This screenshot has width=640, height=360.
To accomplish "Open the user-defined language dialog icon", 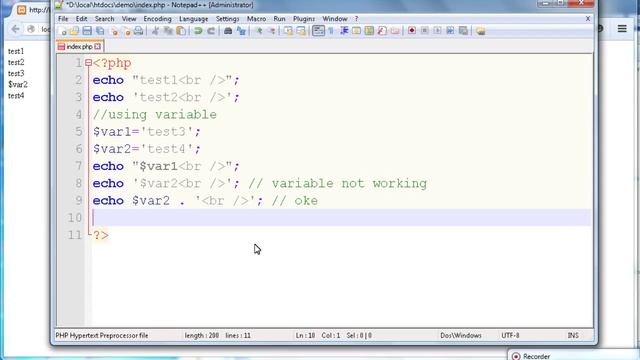I will point(356,31).
